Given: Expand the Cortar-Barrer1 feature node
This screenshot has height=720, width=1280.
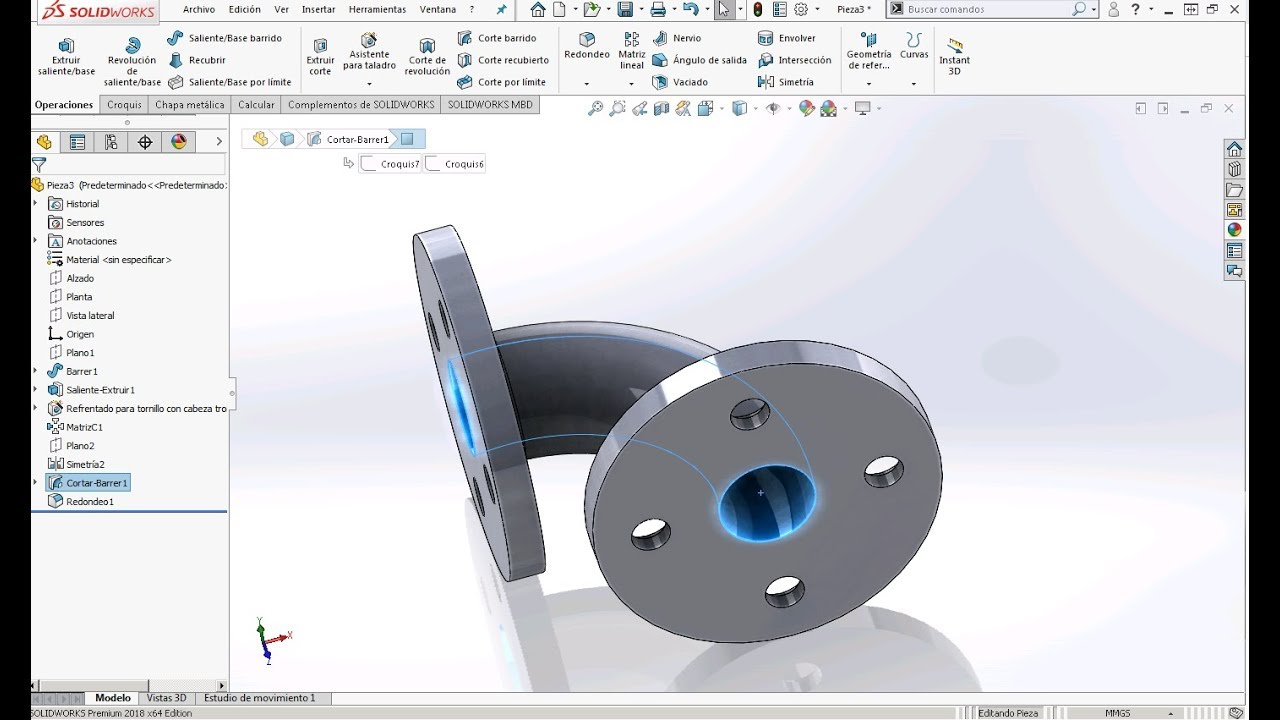Looking at the screenshot, I should click(35, 482).
